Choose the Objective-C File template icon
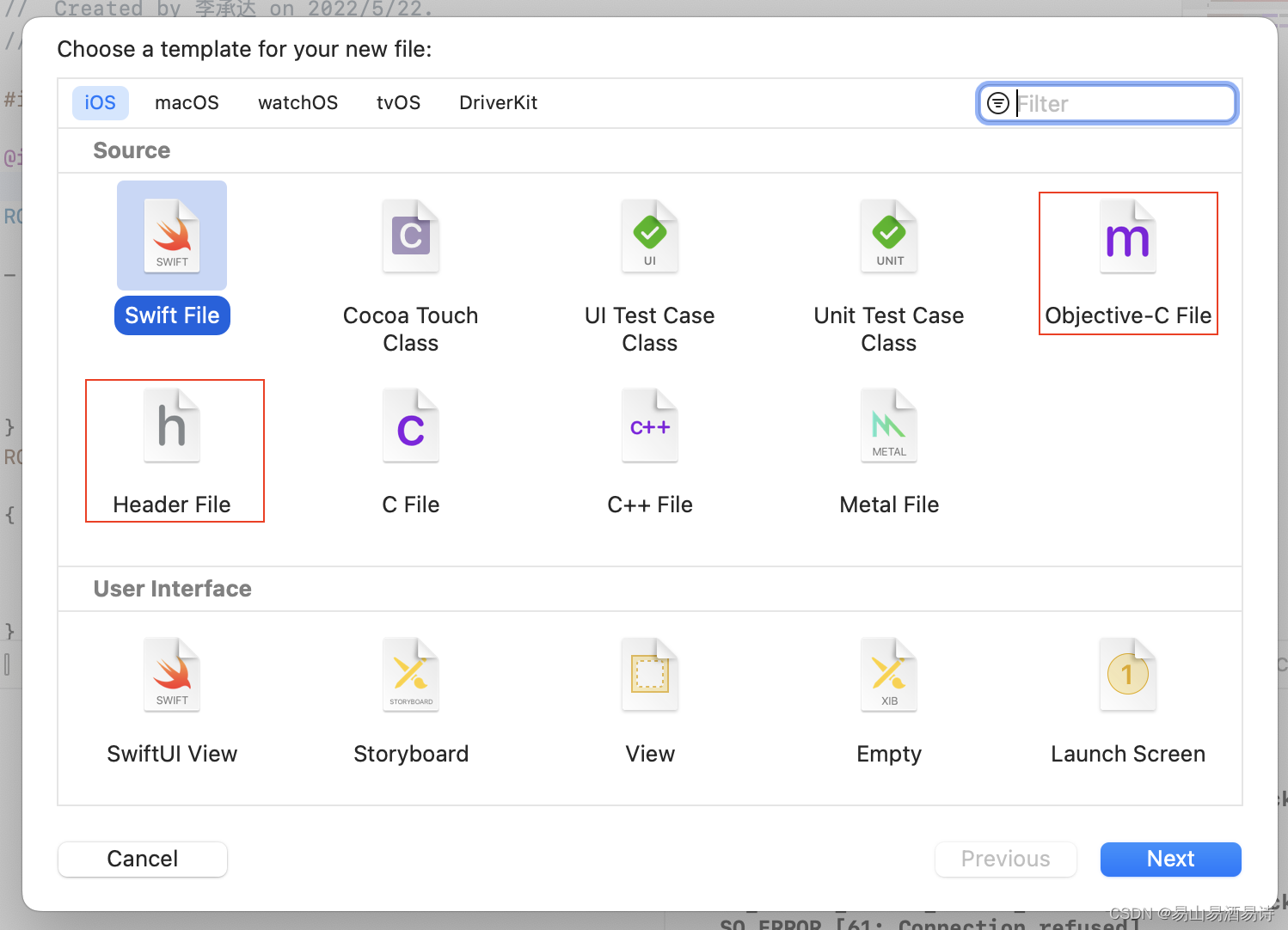Viewport: 1288px width, 930px height. tap(1128, 236)
